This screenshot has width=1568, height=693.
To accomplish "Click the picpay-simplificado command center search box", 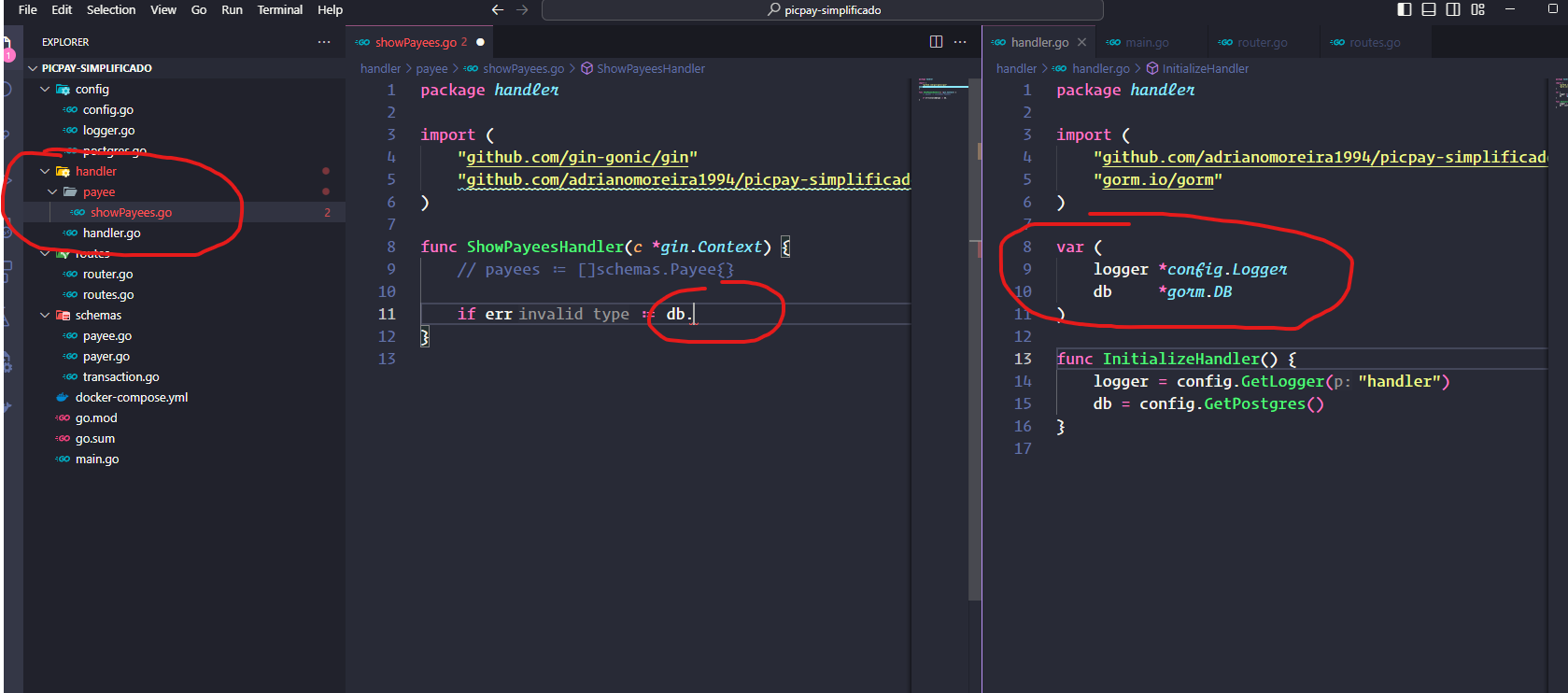I will pos(823,9).
